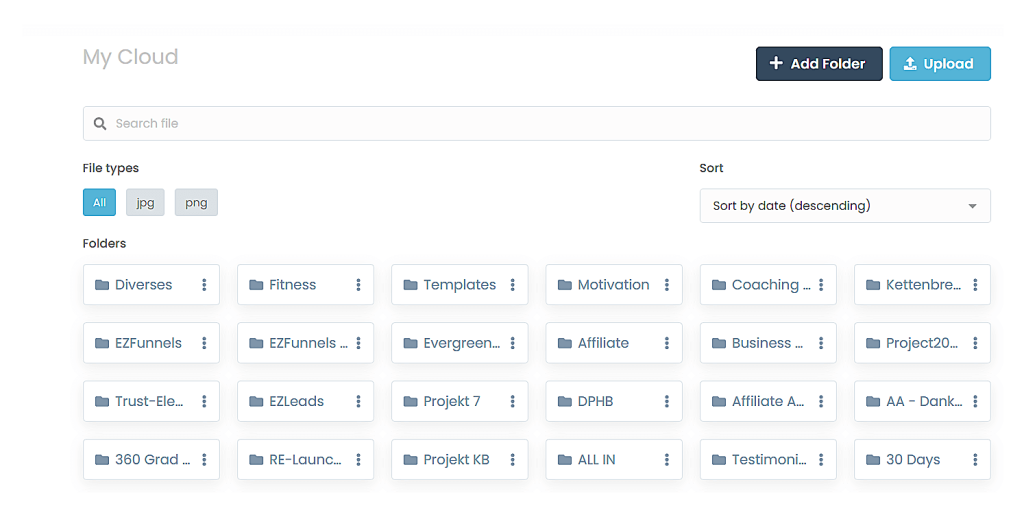The width and height of the screenshot is (1024, 515).
Task: Click the folder icon of DPHB
Action: 564,401
